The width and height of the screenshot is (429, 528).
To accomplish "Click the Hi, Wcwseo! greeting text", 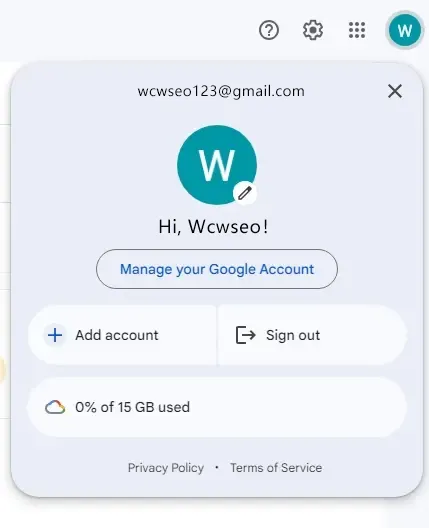I will (213, 226).
